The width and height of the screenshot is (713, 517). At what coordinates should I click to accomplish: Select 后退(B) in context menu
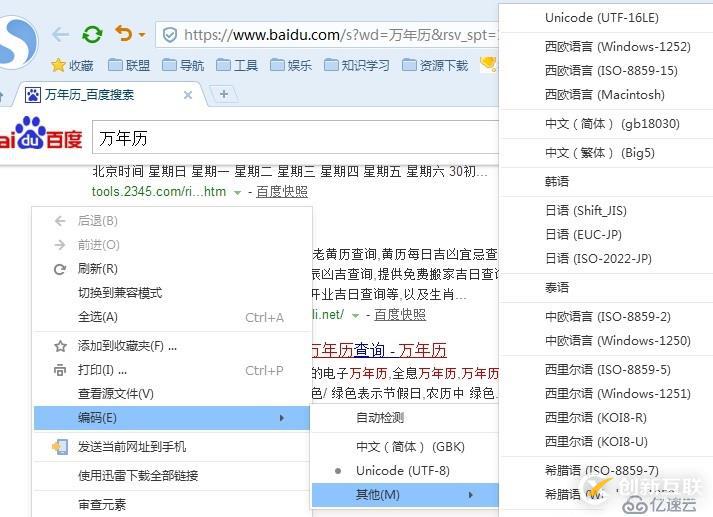point(173,221)
